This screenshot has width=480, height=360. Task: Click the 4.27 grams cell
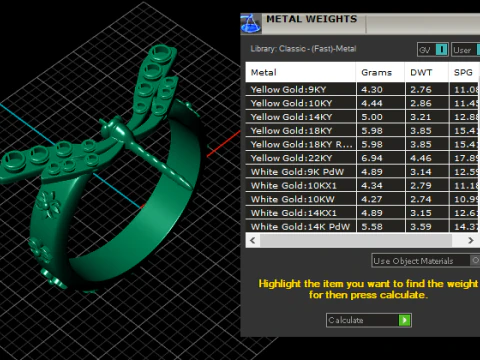[x=381, y=199]
